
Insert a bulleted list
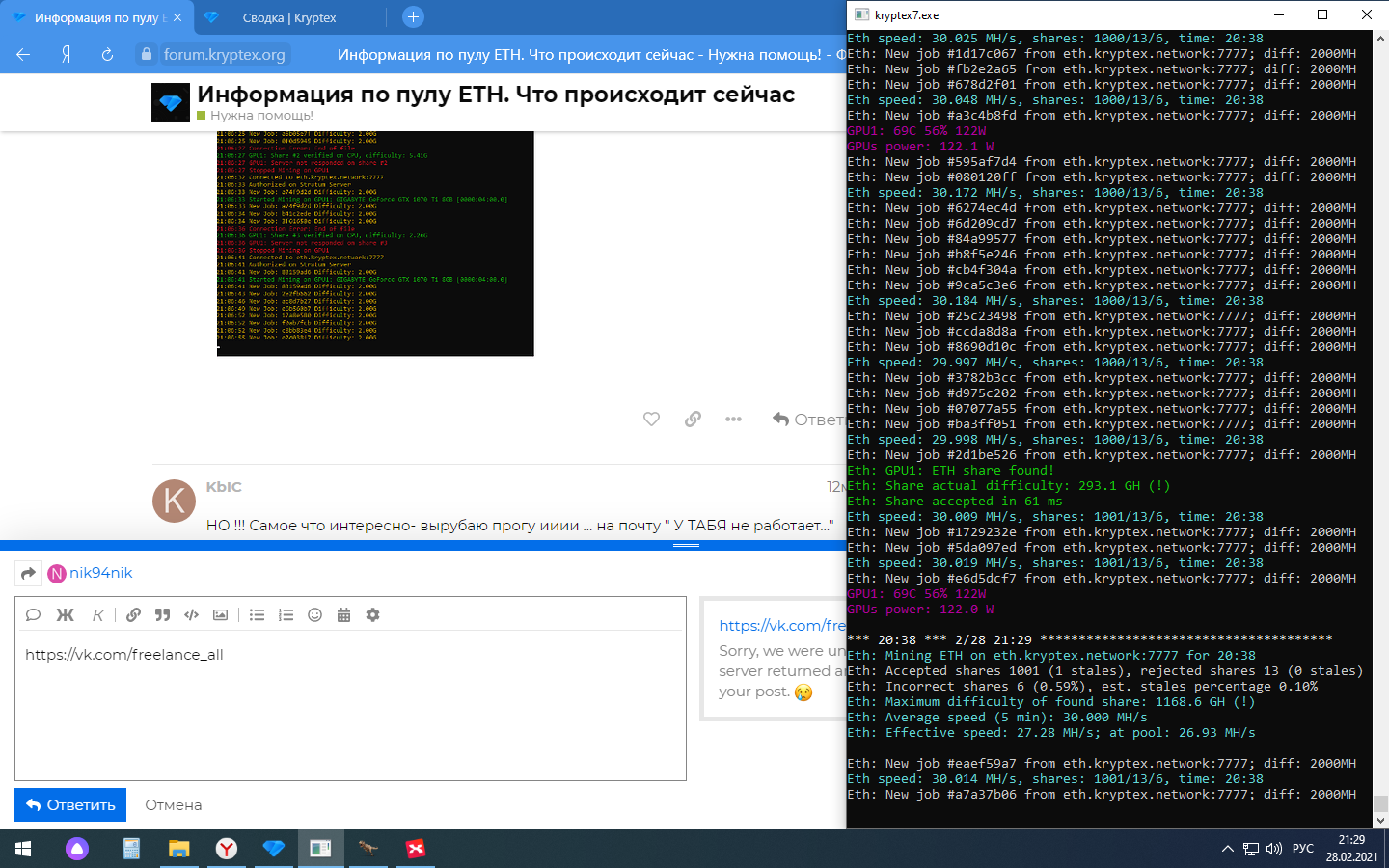tap(257, 615)
